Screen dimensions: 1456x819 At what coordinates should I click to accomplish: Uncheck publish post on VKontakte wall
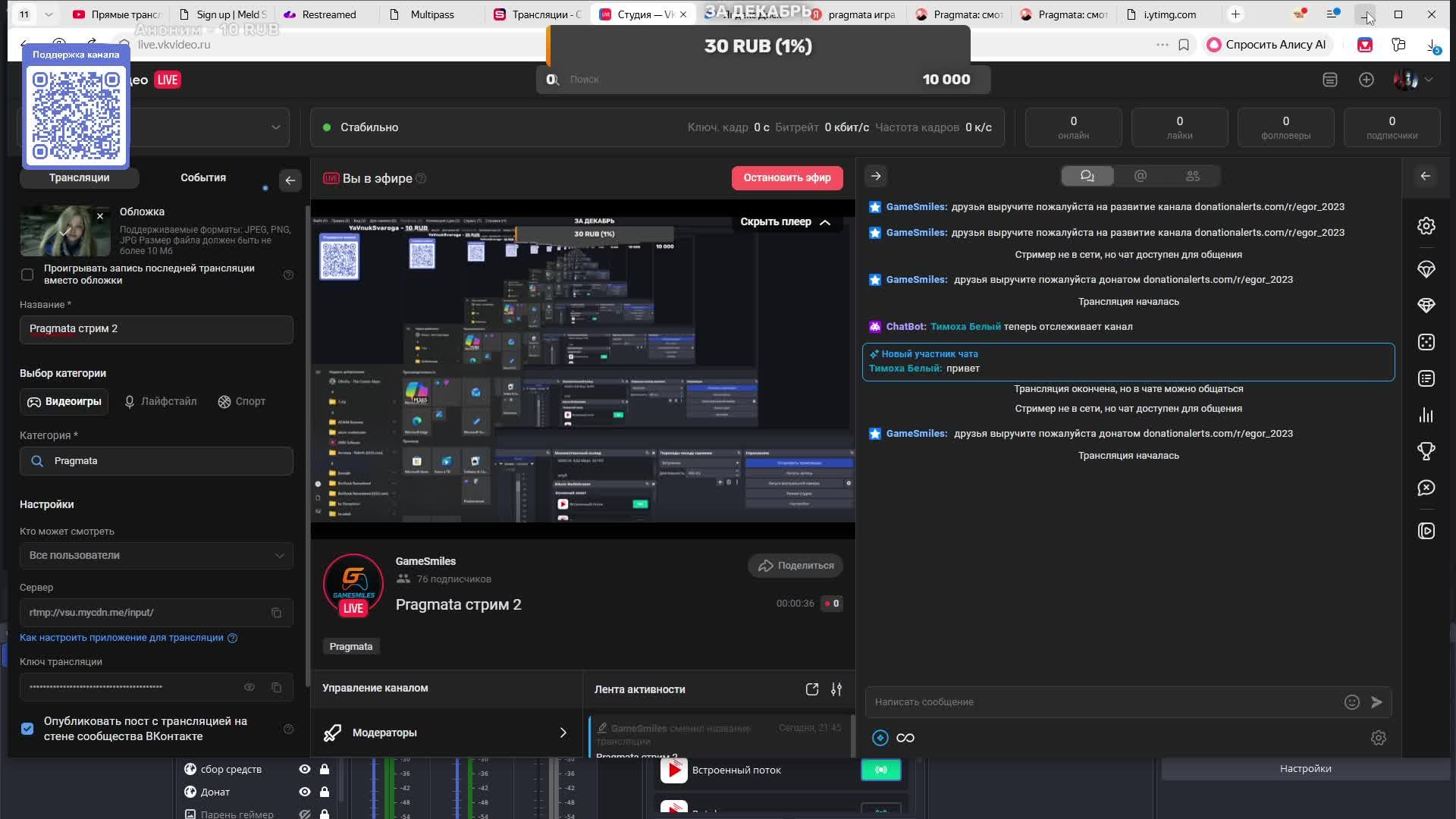(x=27, y=729)
